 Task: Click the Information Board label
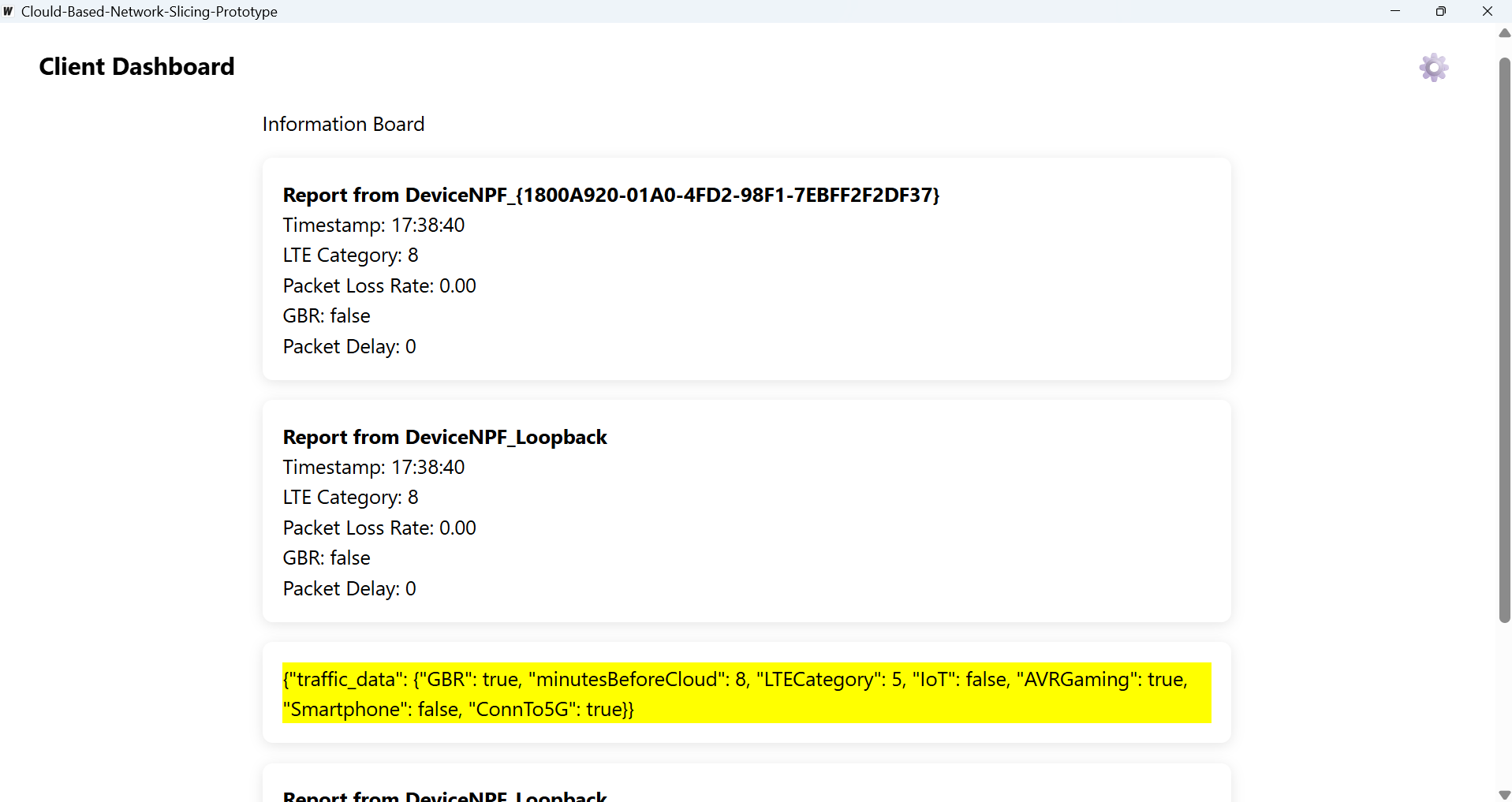[x=343, y=125]
